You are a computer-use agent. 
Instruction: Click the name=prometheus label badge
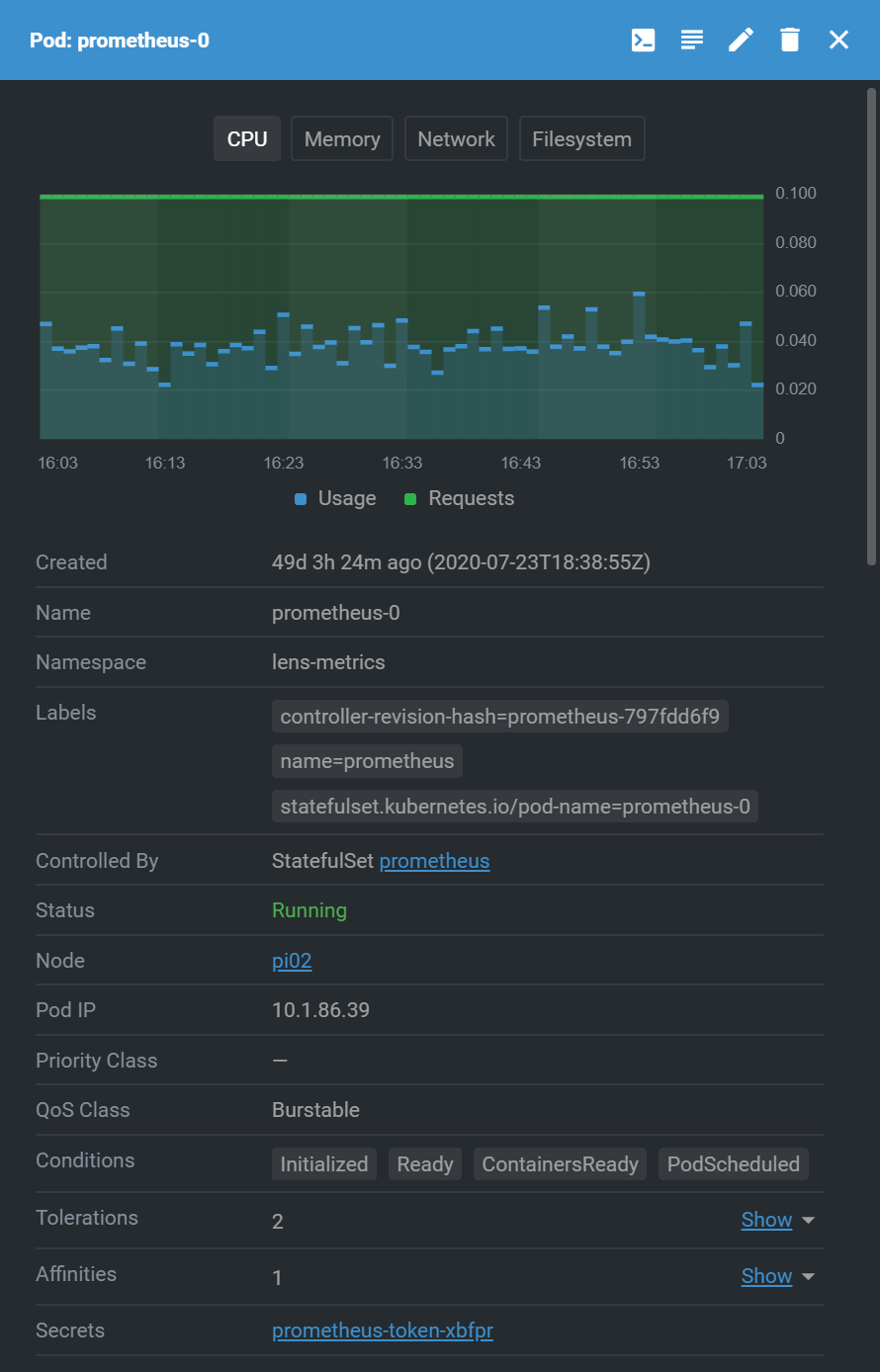coord(367,761)
